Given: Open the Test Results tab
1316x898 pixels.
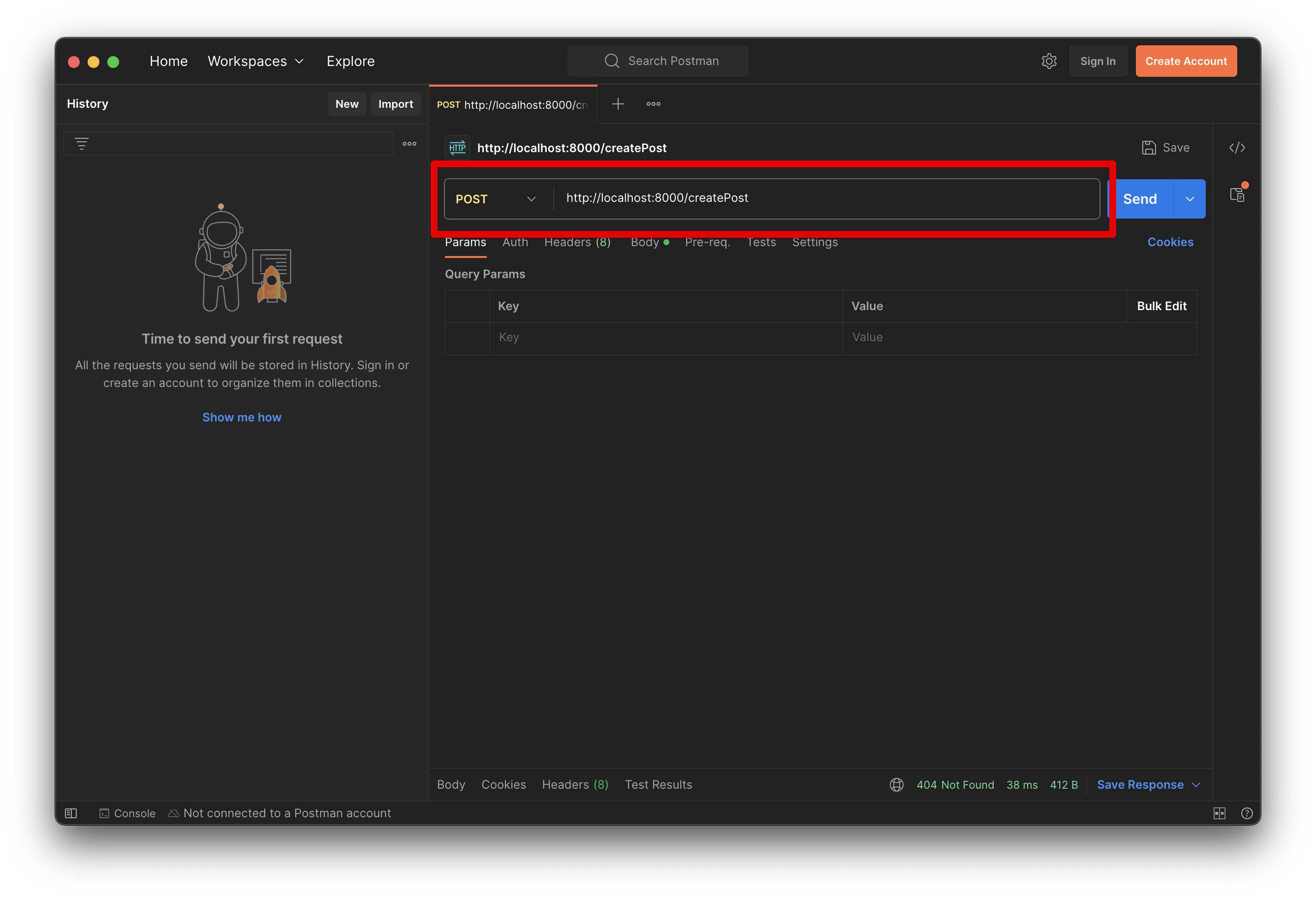Looking at the screenshot, I should click(658, 785).
